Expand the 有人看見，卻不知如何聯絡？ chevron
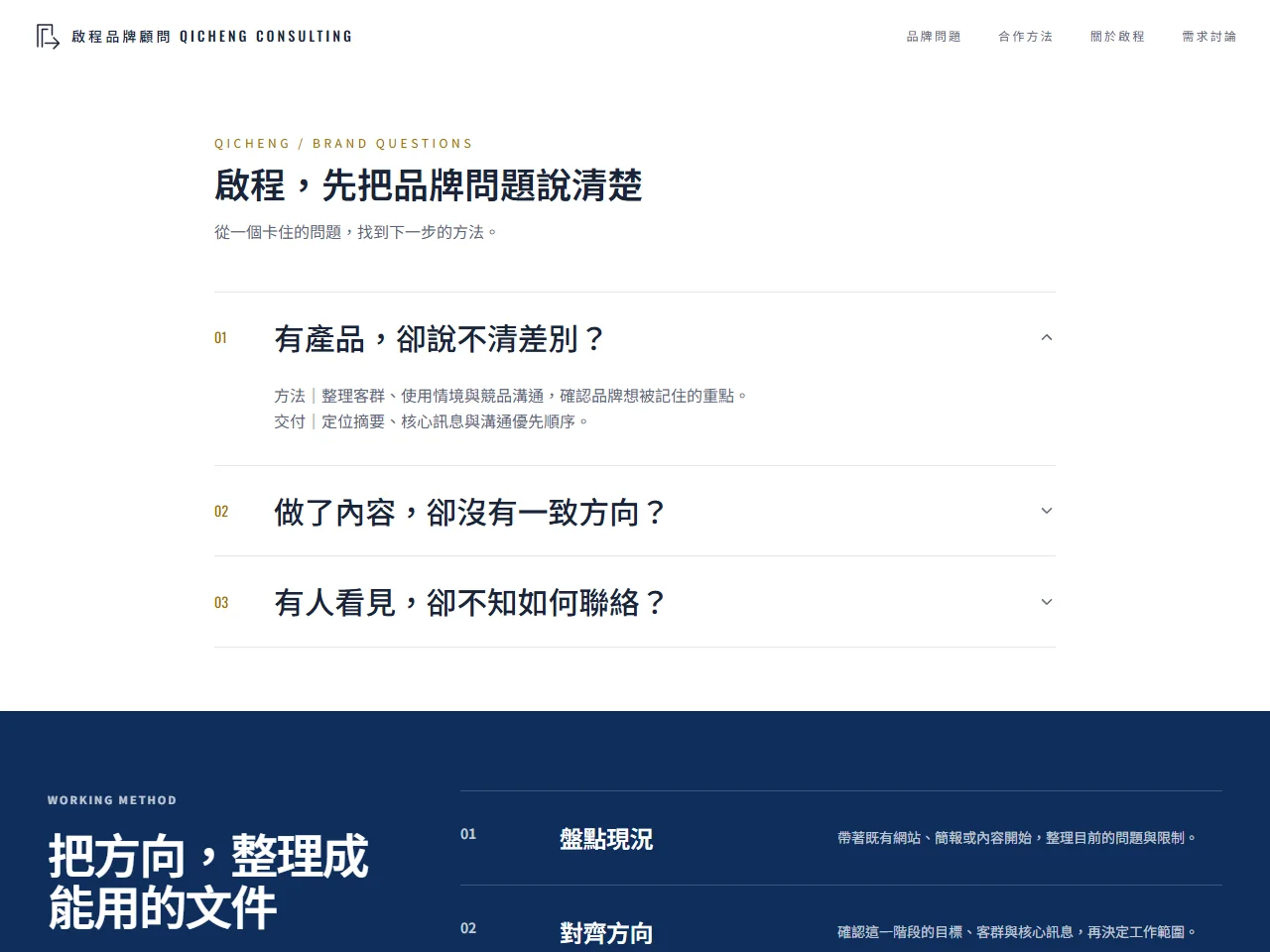 point(1046,602)
